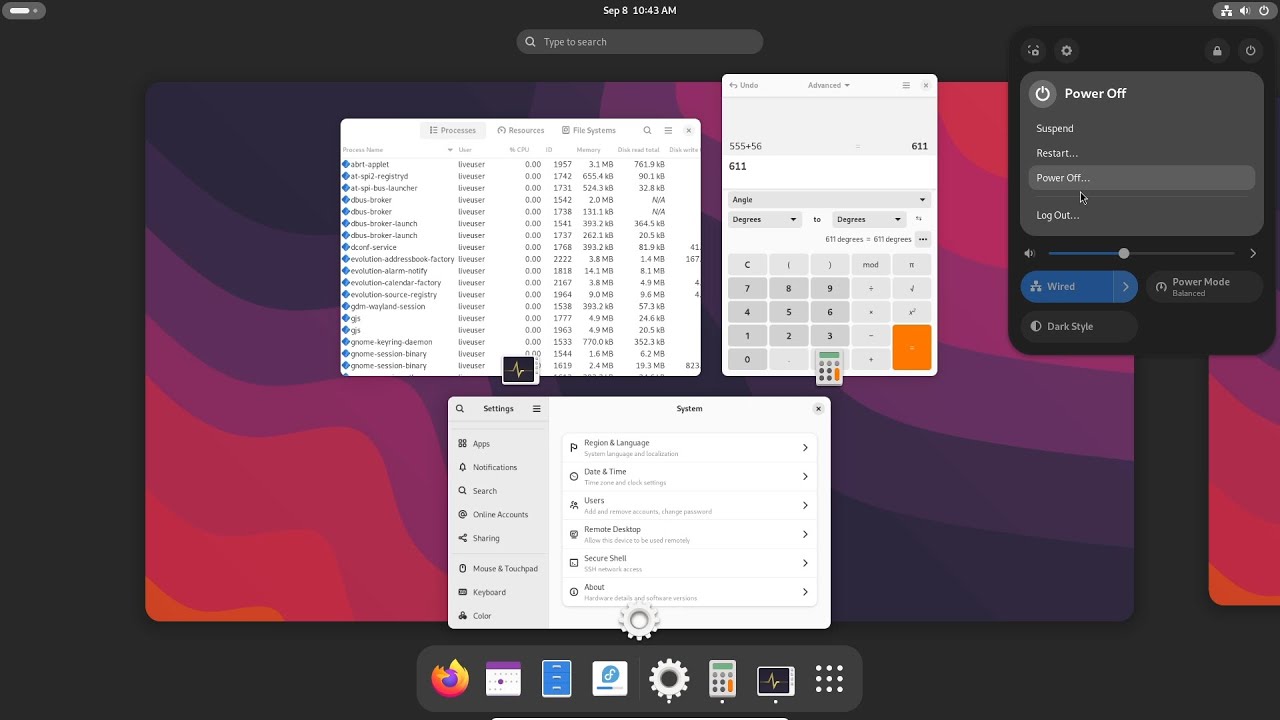Image resolution: width=1280 pixels, height=720 pixels.
Task: Take a screenshot from the quick settings panel
Action: (x=1034, y=51)
